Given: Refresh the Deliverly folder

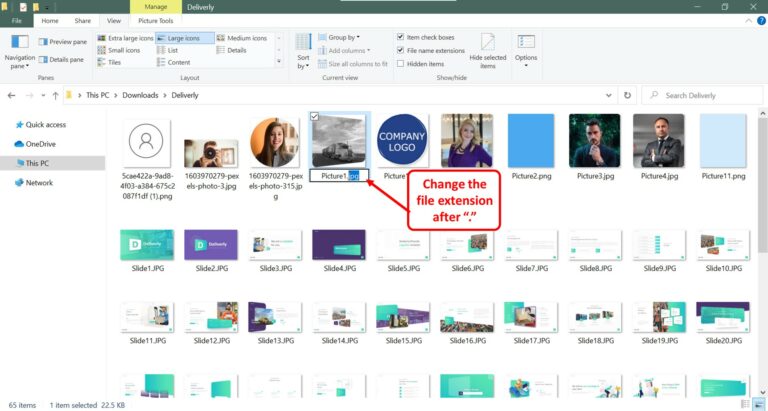Looking at the screenshot, I should pyautogui.click(x=627, y=96).
